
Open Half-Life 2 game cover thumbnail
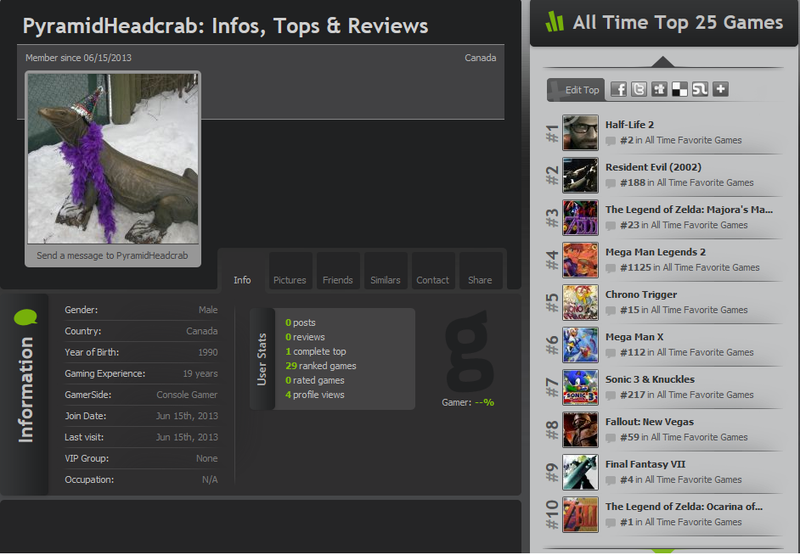pos(580,133)
